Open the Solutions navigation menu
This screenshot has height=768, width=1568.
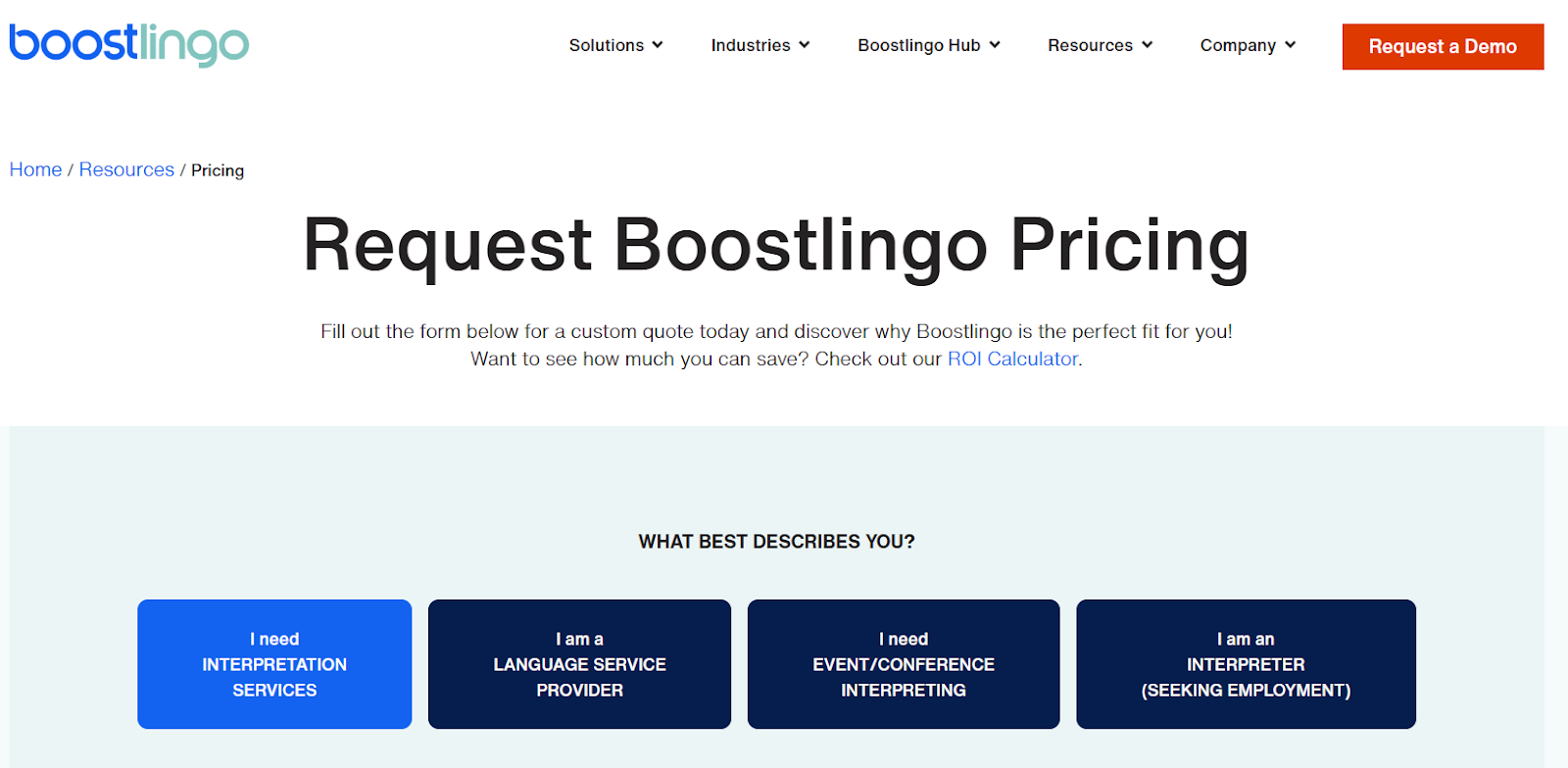[x=607, y=45]
